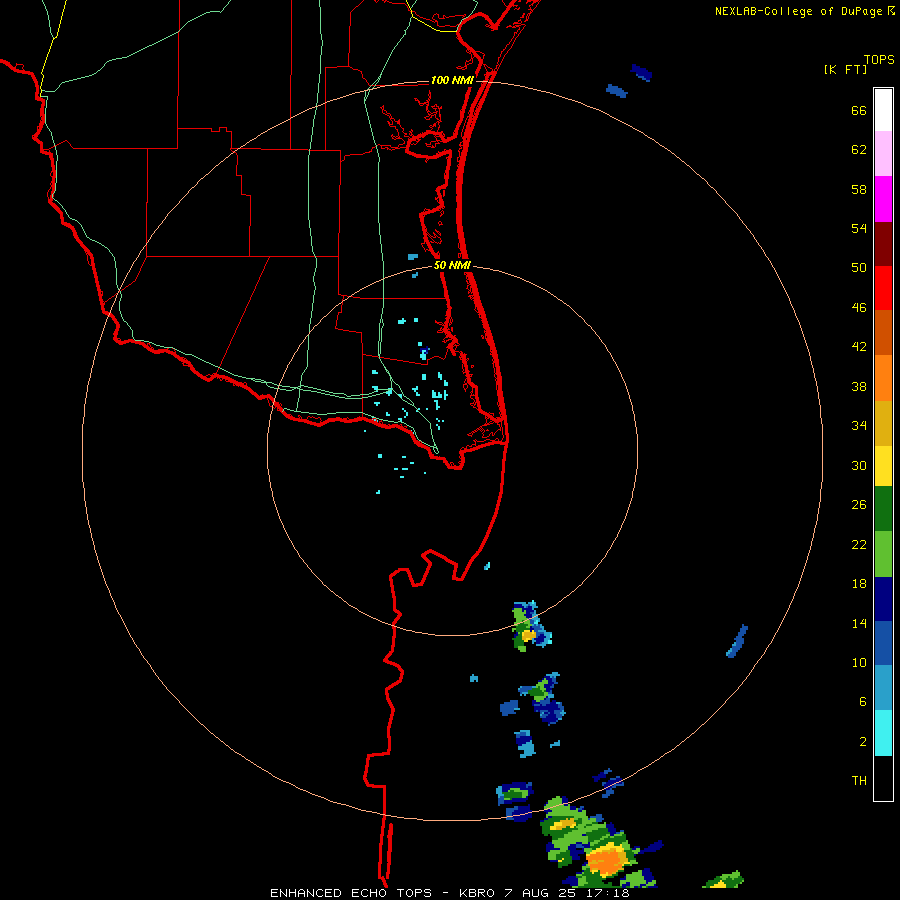
Task: Click the dark orange 42 kft legend swatch
Action: [883, 333]
